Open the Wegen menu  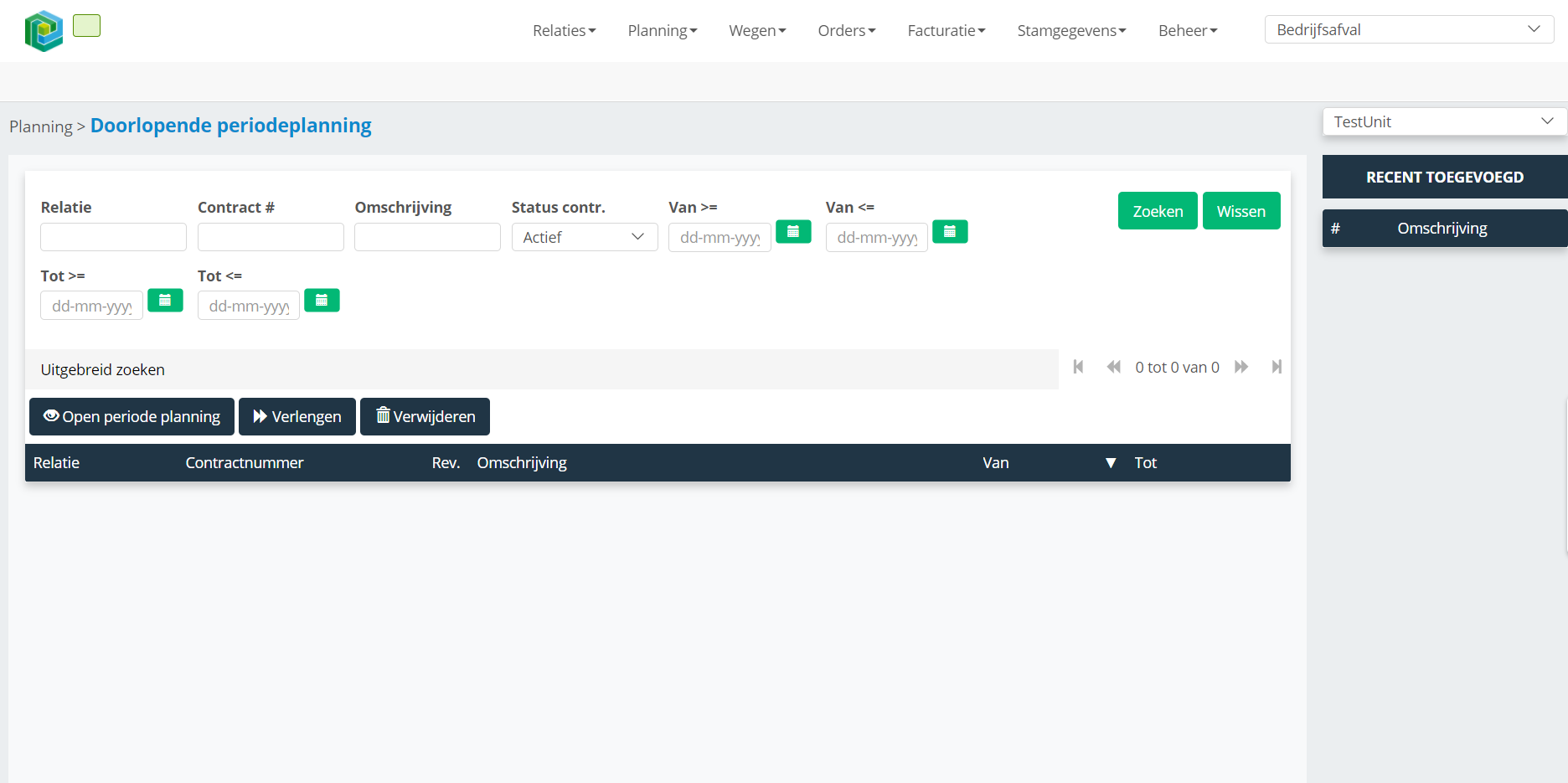[757, 31]
